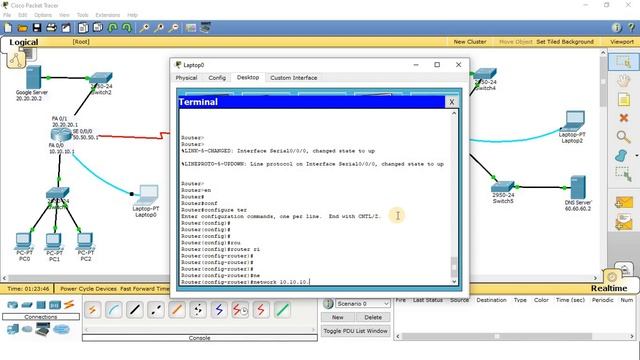This screenshot has height=360, width=640.
Task: Close the Terminal panel with X
Action: (451, 102)
